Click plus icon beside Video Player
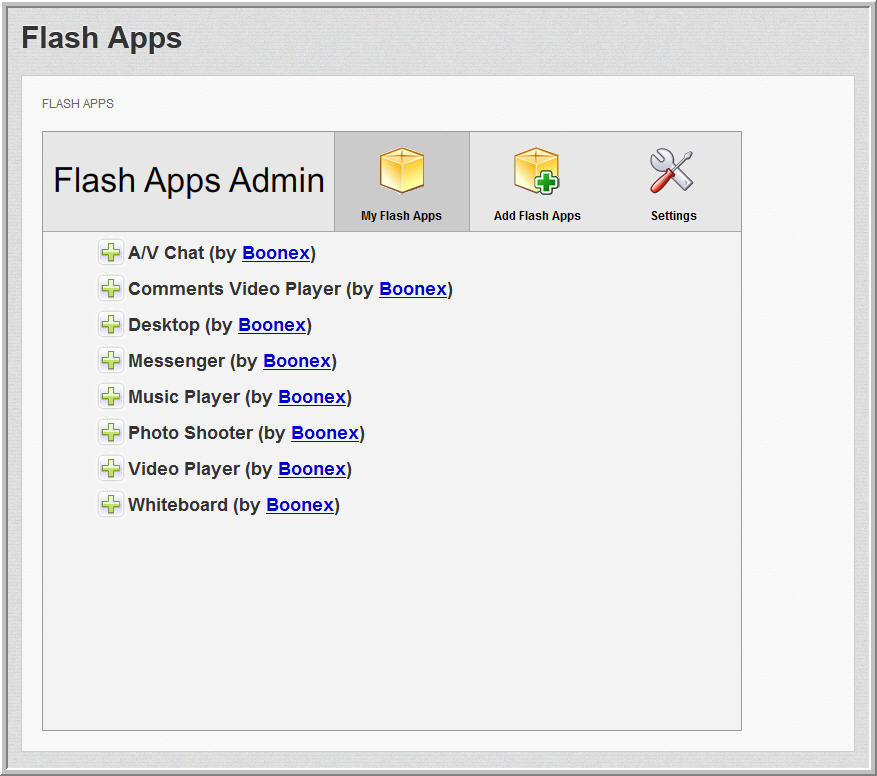 (x=110, y=469)
